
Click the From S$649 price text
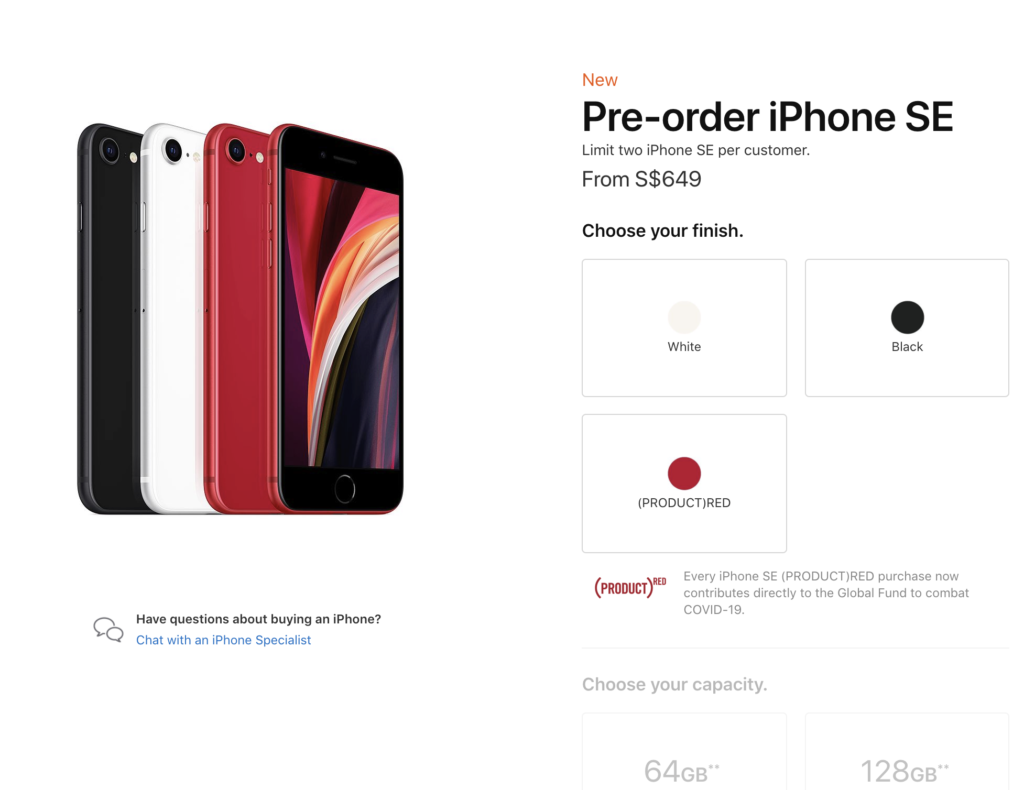click(x=641, y=179)
